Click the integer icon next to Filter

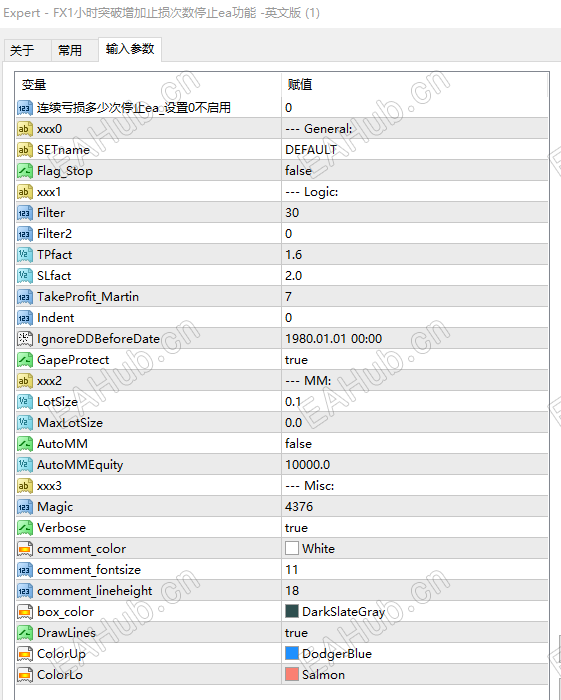[x=25, y=213]
